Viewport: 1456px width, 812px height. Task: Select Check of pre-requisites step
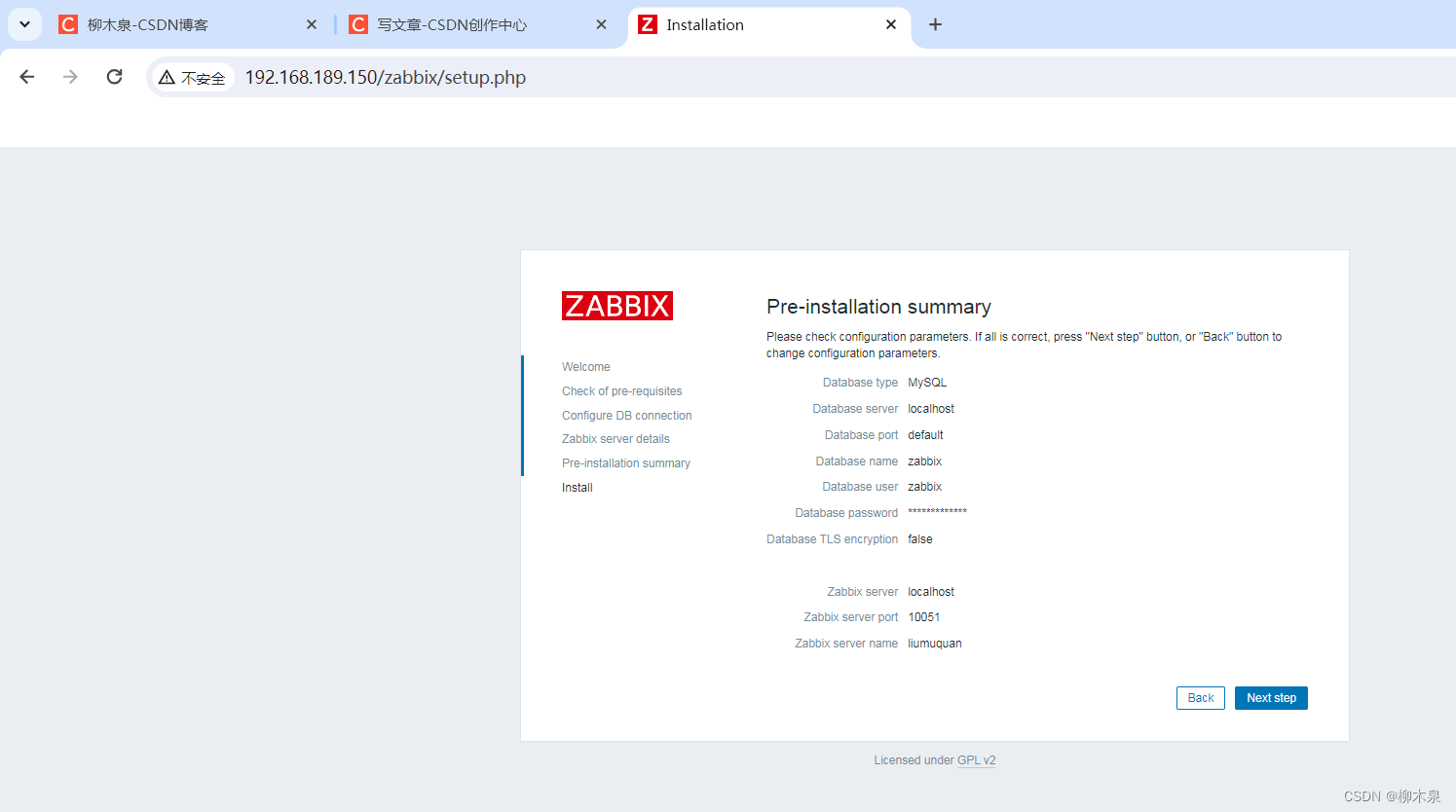tap(621, 391)
